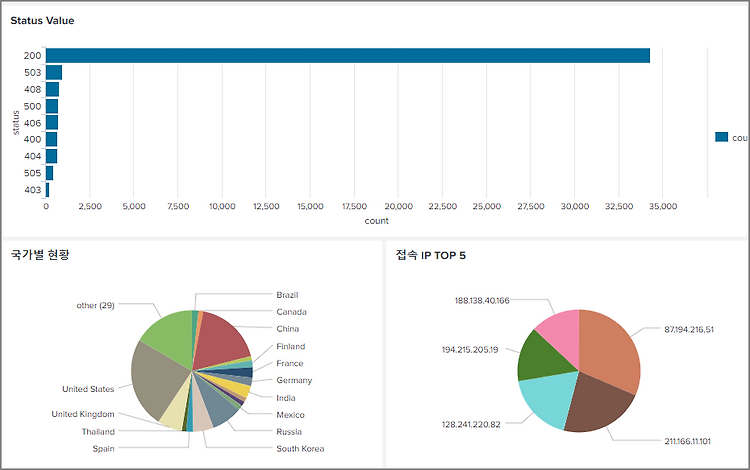Click the 211.166.11.101 IP label
750x470 pixels.
click(x=687, y=441)
